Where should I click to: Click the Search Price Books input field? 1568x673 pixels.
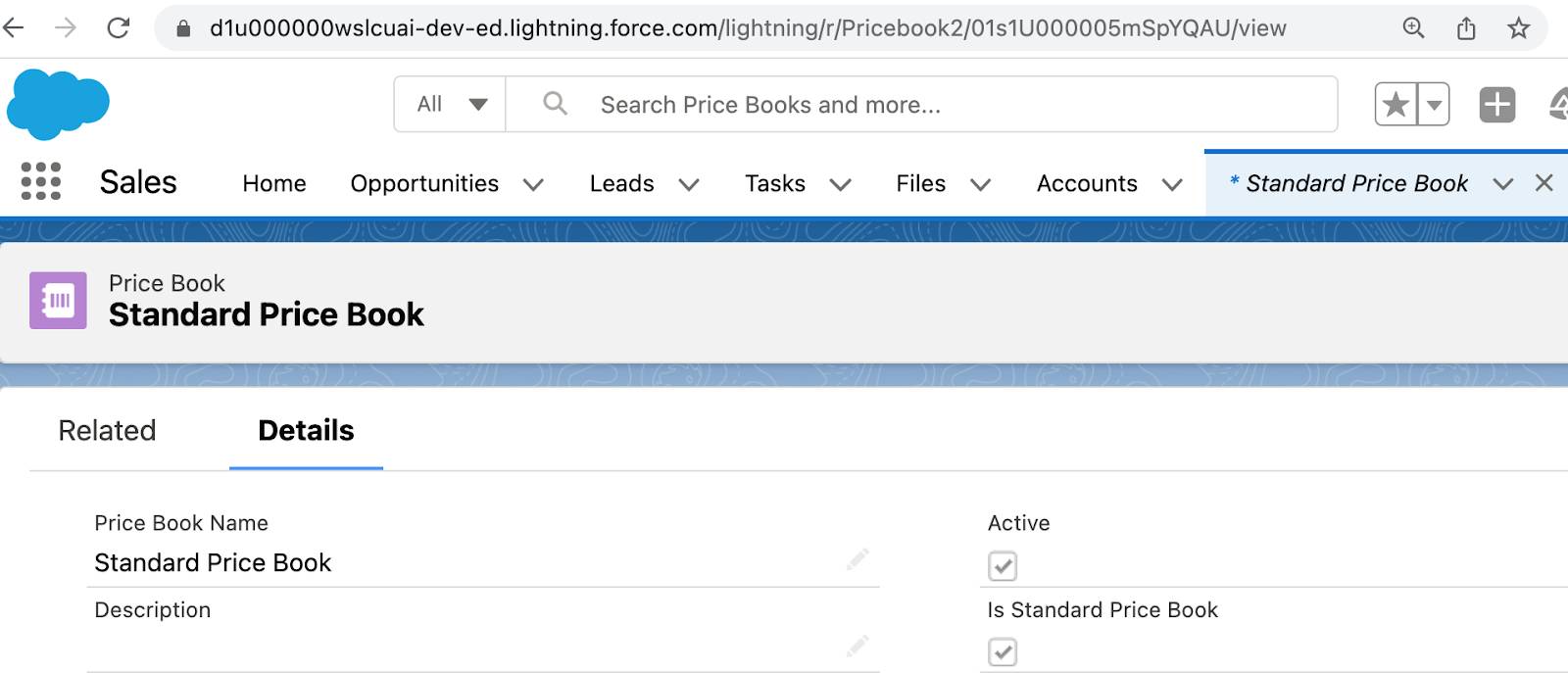tap(921, 104)
